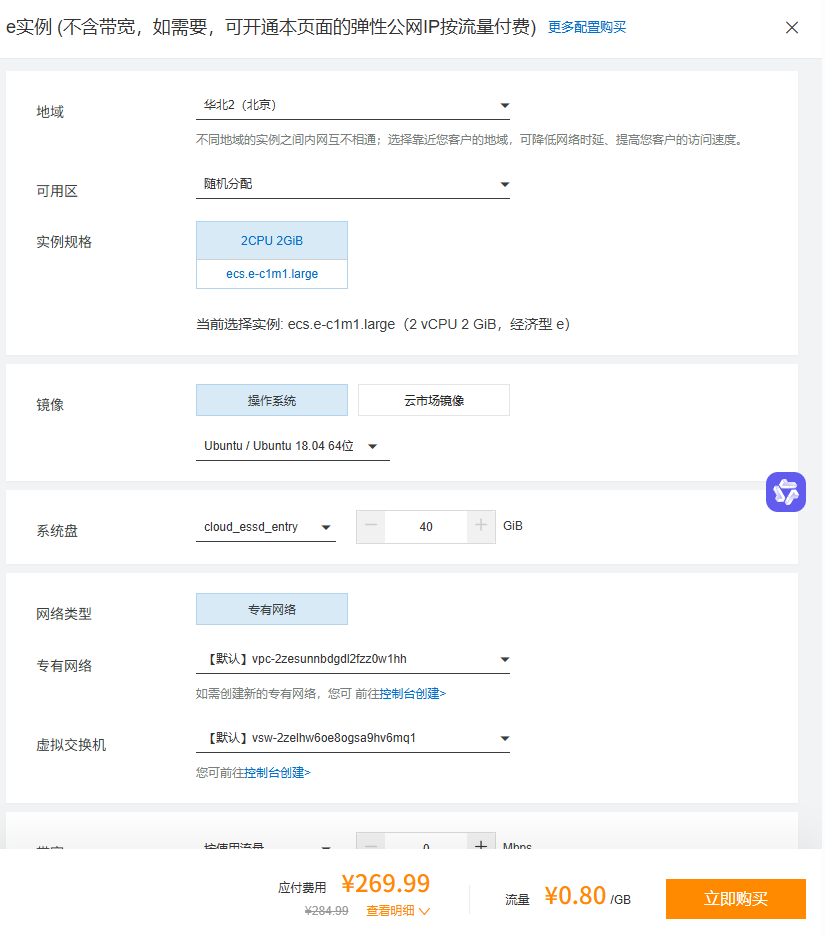Image resolution: width=825 pixels, height=936 pixels.
Task: Click the traffic price ¥0.80
Action: 575,896
